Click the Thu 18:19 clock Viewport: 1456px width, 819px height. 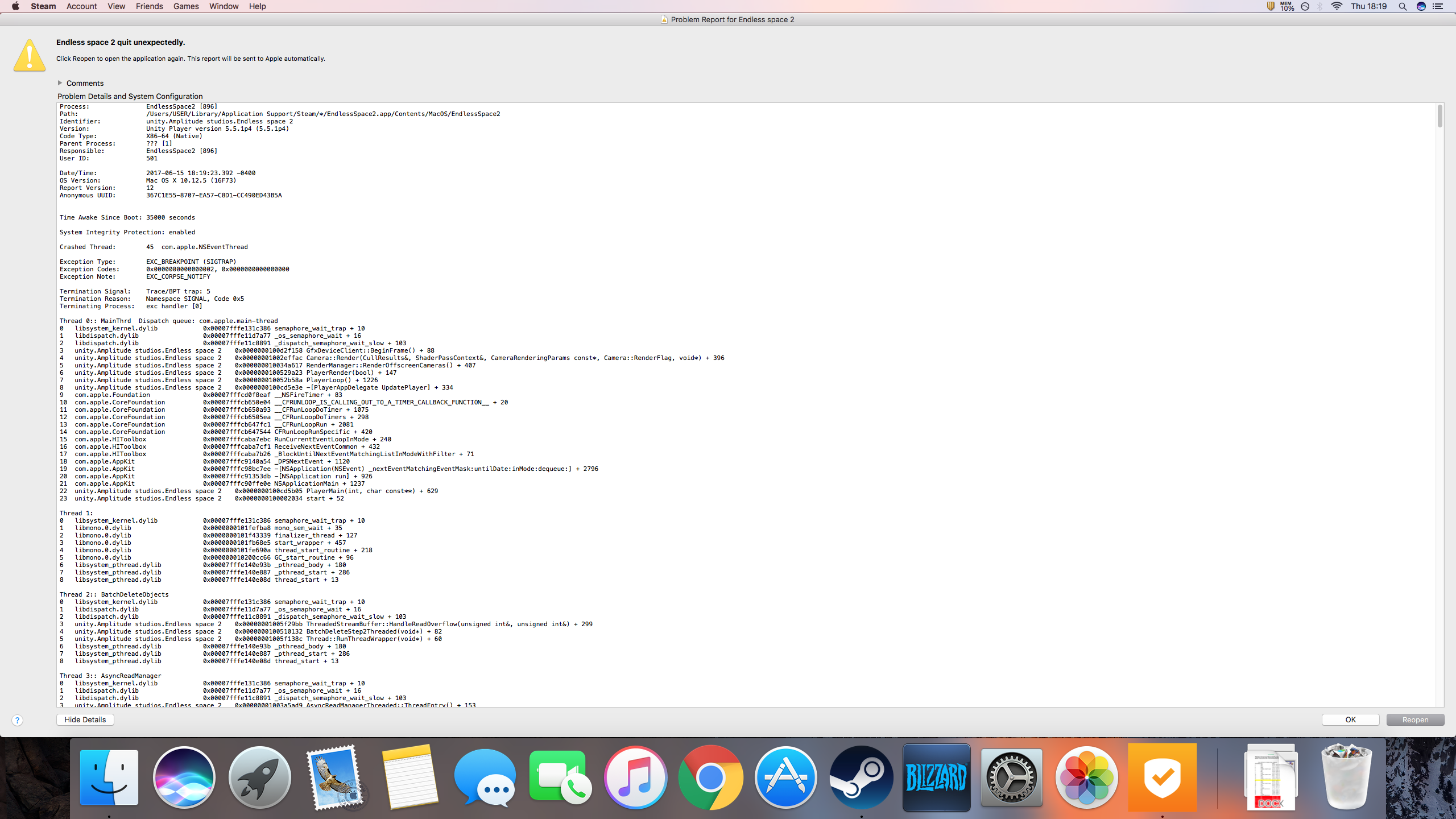pyautogui.click(x=1368, y=6)
